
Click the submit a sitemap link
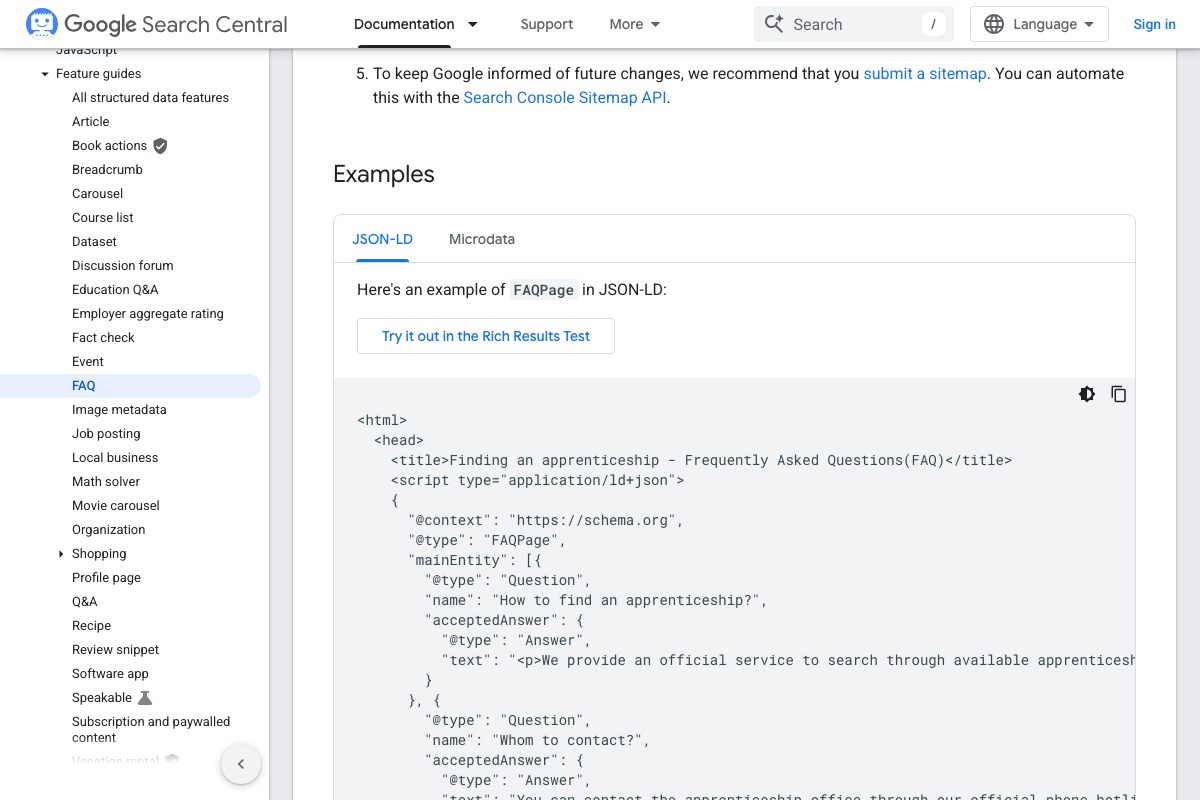[x=924, y=73]
